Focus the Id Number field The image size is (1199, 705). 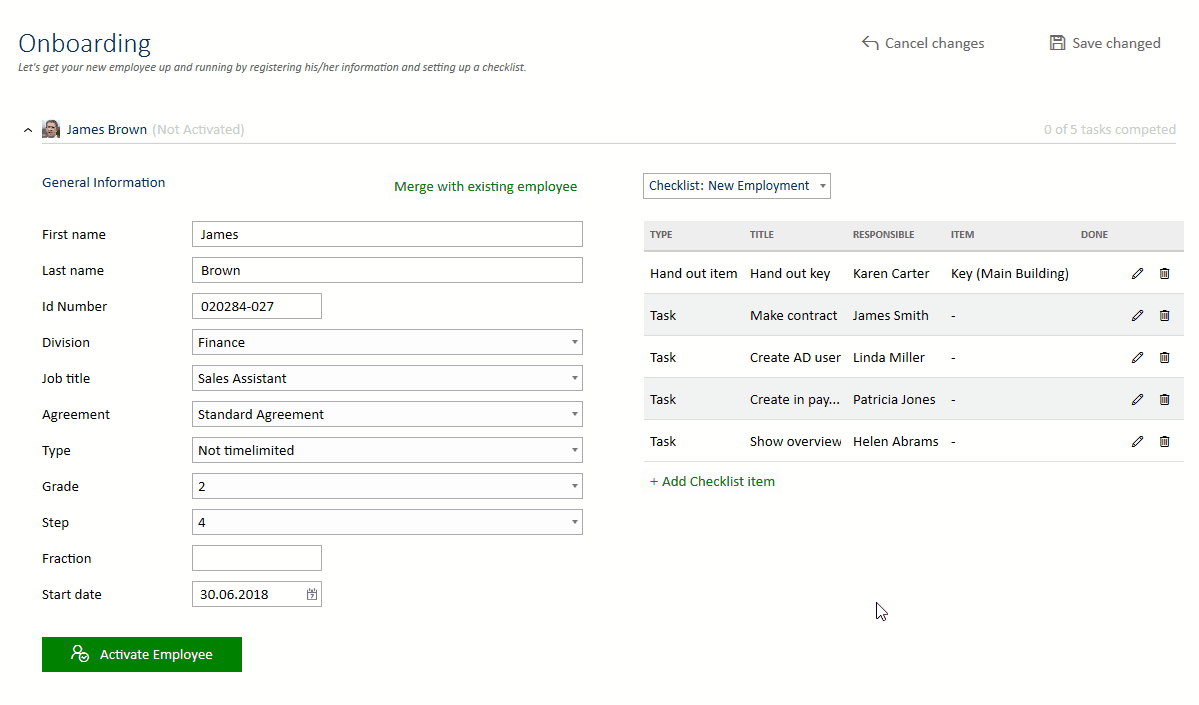point(257,306)
